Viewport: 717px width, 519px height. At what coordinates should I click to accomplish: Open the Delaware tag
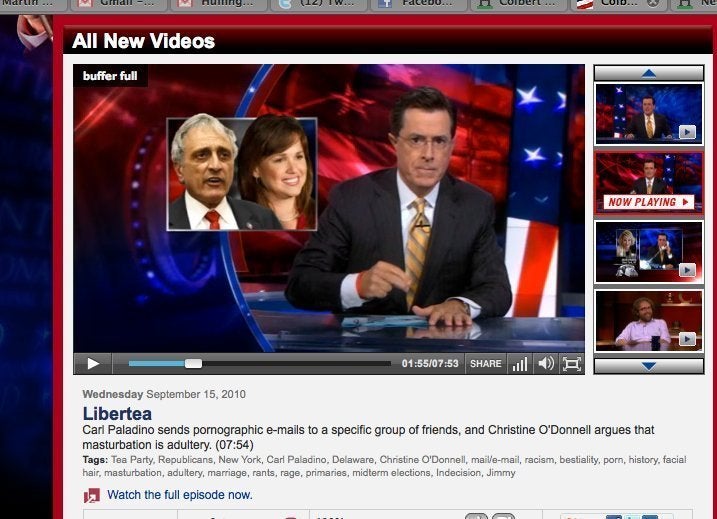click(x=353, y=460)
